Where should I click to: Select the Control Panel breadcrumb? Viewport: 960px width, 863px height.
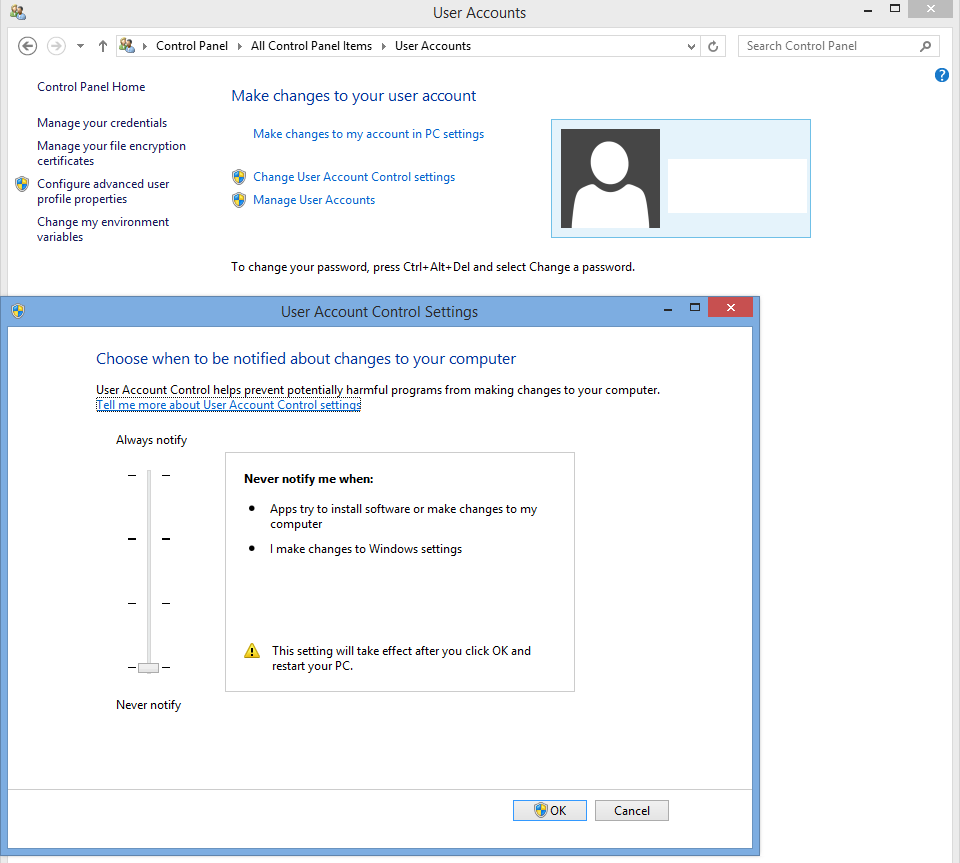coord(192,46)
